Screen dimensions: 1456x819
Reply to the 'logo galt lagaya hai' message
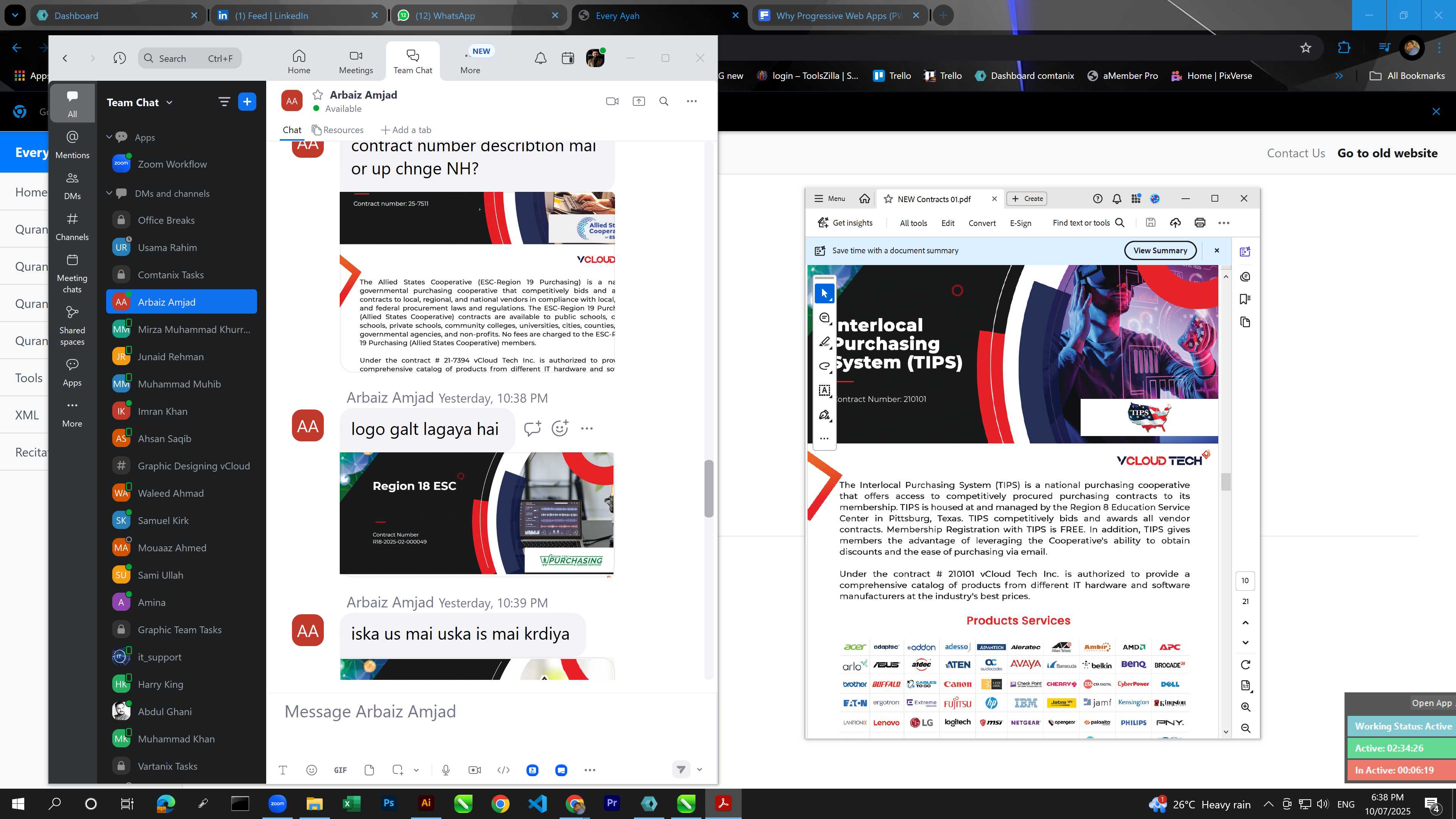532,428
